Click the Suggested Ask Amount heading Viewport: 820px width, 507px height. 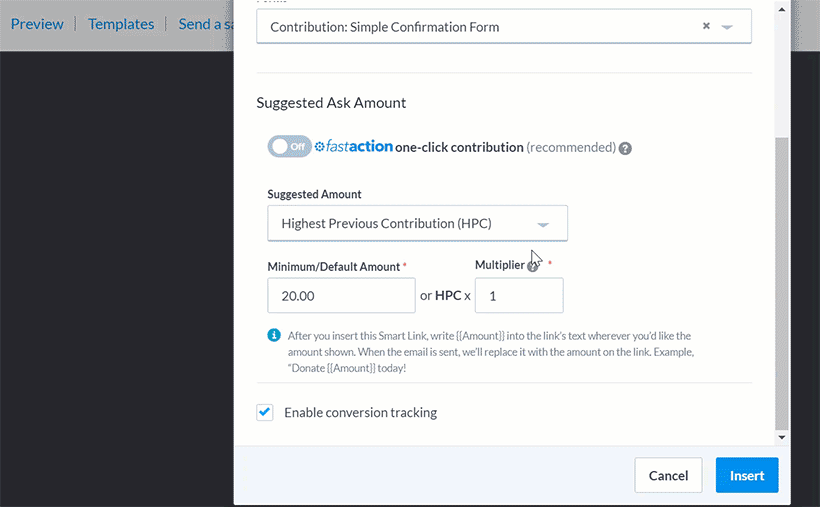pos(331,103)
